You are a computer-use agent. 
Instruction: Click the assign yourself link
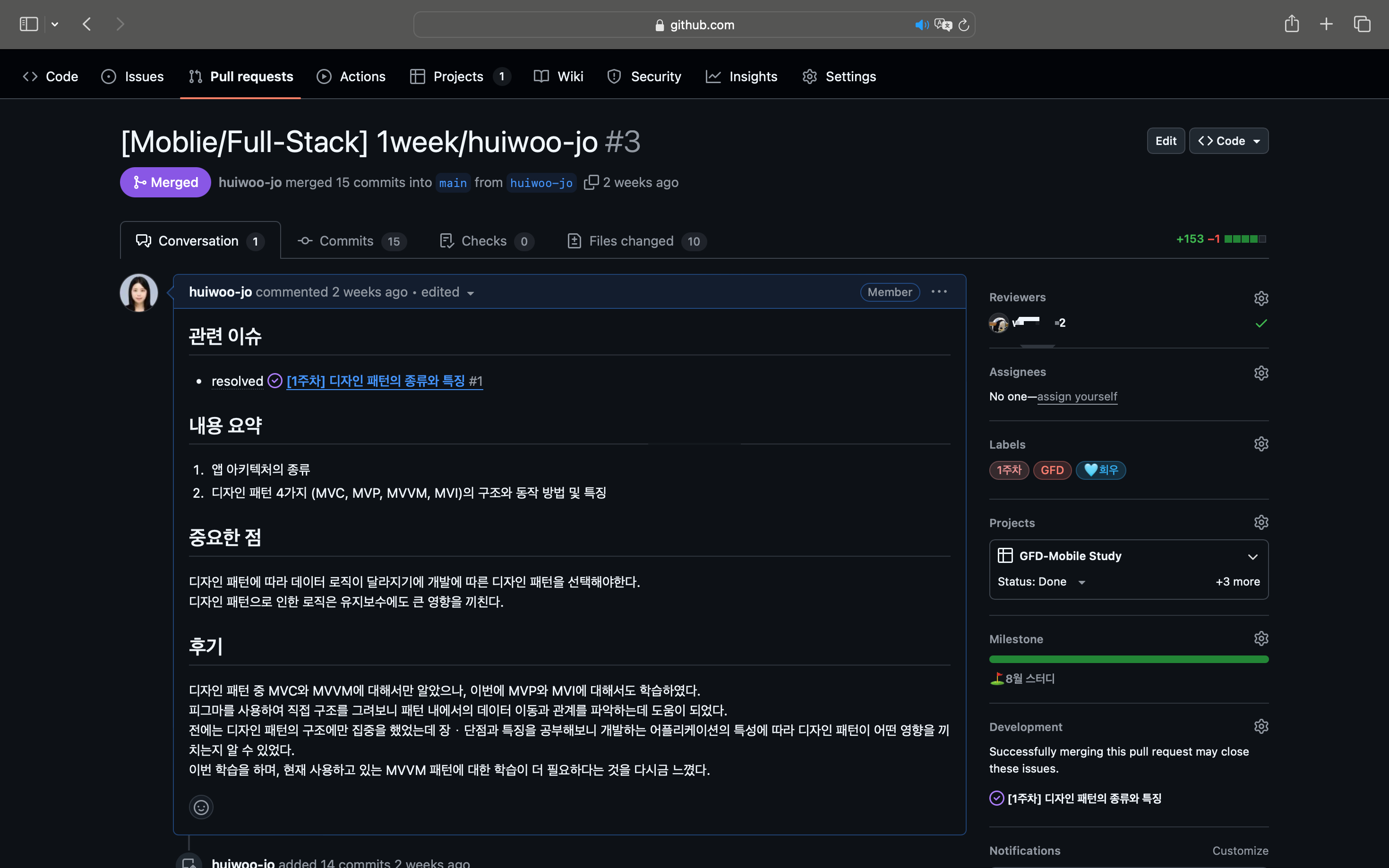1077,396
